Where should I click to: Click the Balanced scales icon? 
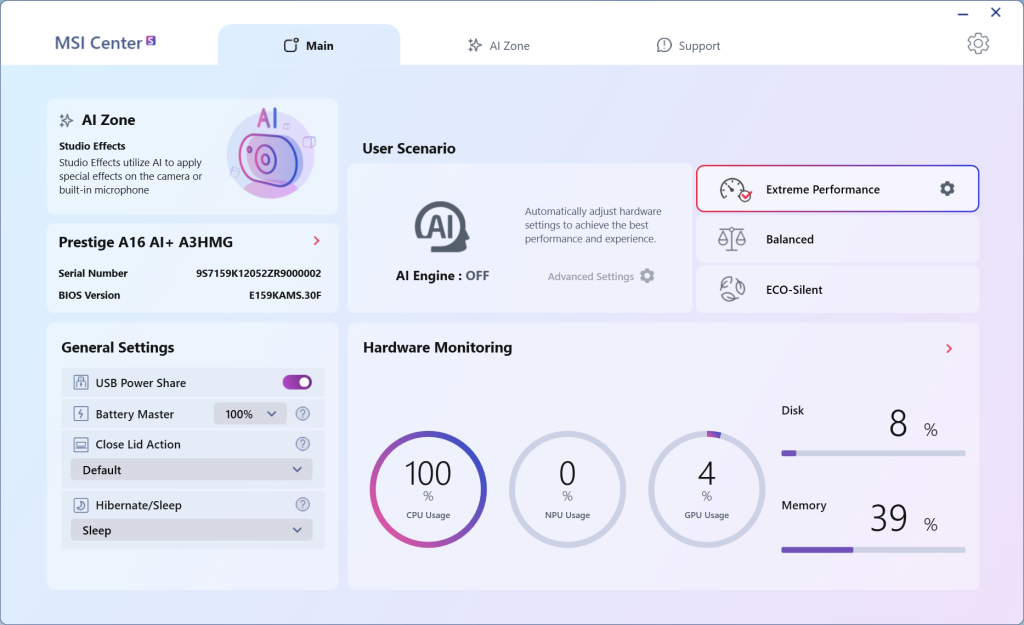tap(732, 239)
